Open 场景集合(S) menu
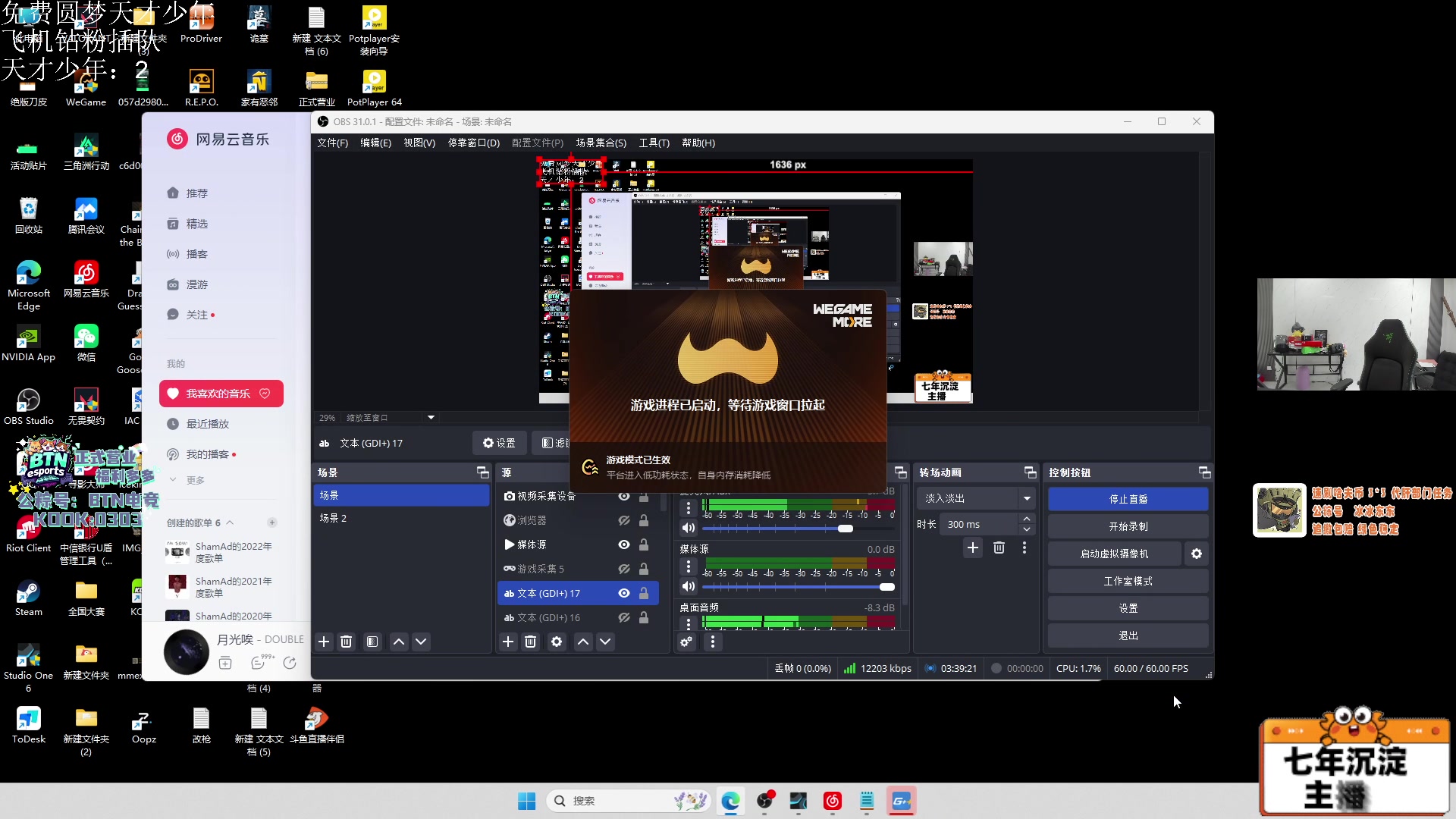The height and width of the screenshot is (819, 1456). click(601, 143)
